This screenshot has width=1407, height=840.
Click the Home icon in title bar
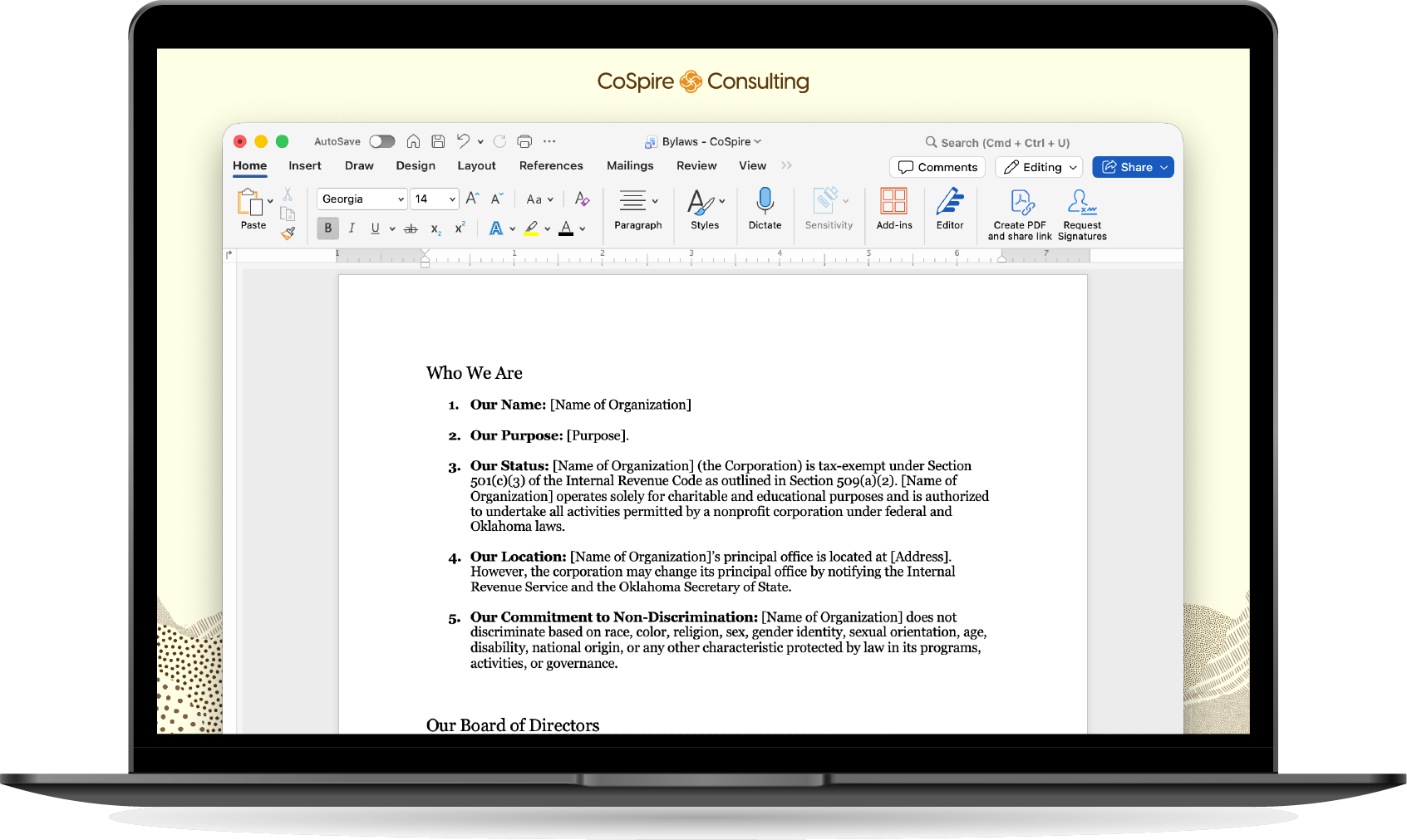click(413, 141)
